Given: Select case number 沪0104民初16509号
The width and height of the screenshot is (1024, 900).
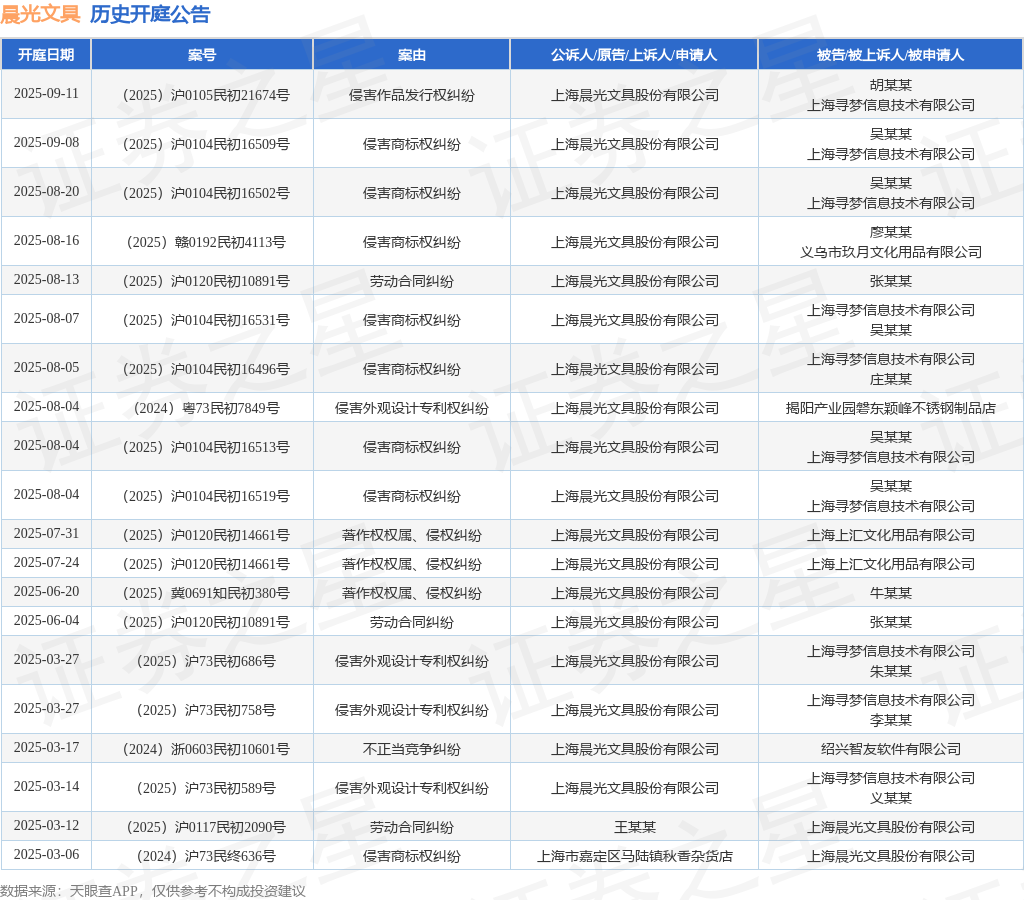Looking at the screenshot, I should point(206,144).
